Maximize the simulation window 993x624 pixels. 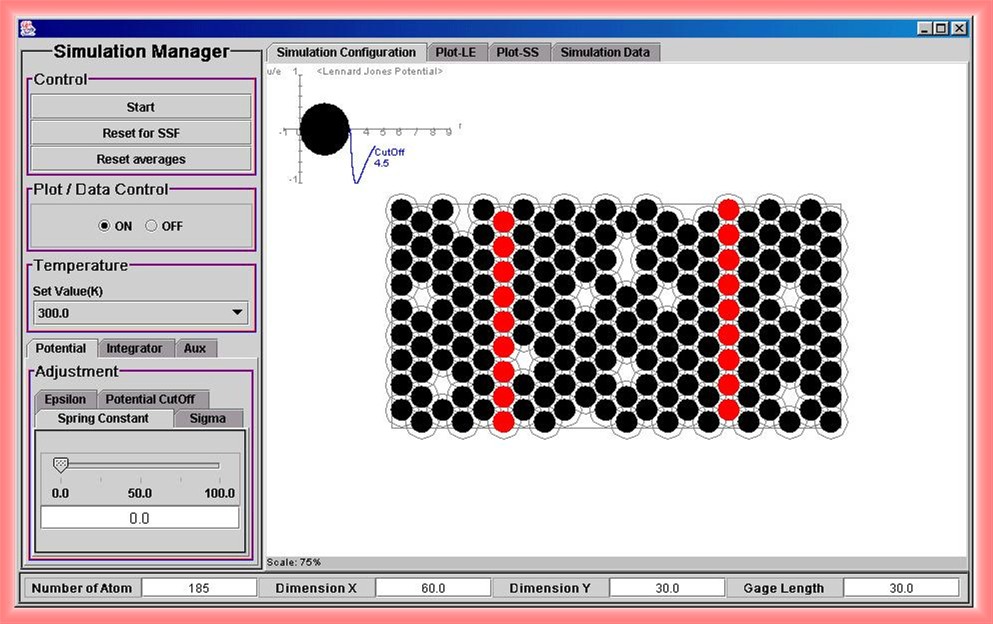(941, 29)
